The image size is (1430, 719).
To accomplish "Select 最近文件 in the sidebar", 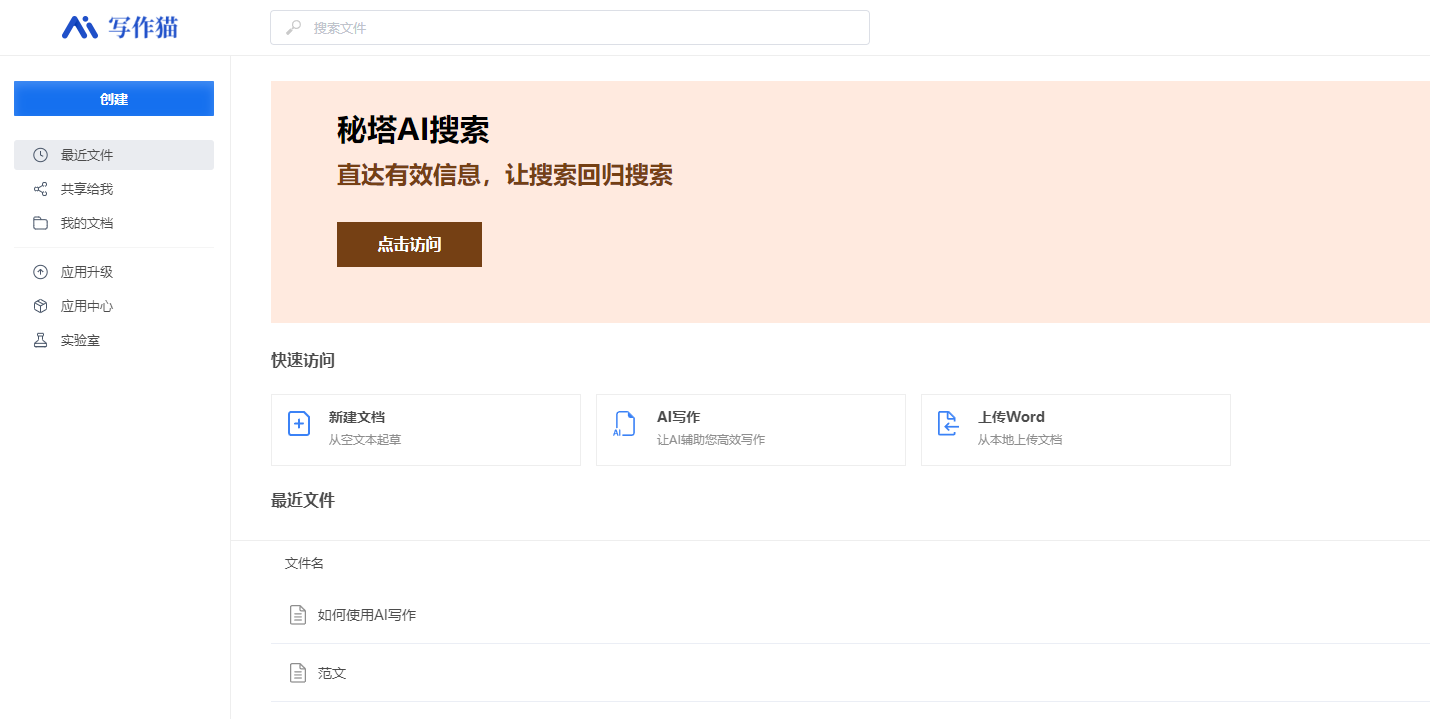I will point(114,155).
